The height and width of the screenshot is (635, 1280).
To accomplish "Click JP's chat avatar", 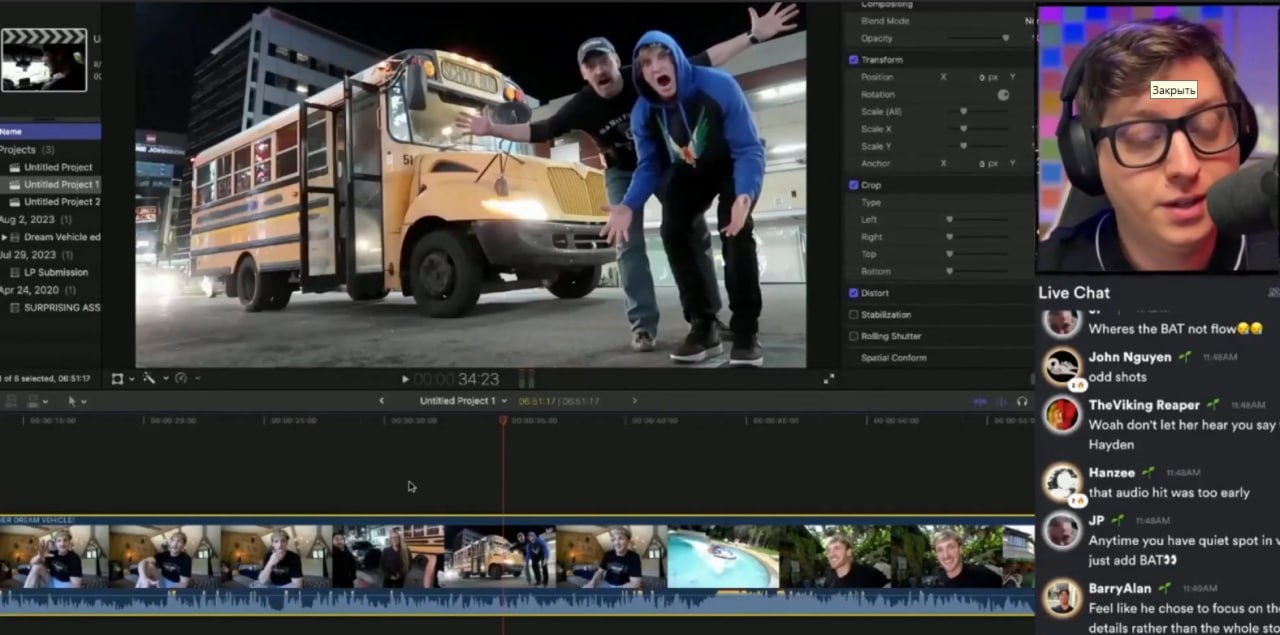I will point(1062,530).
